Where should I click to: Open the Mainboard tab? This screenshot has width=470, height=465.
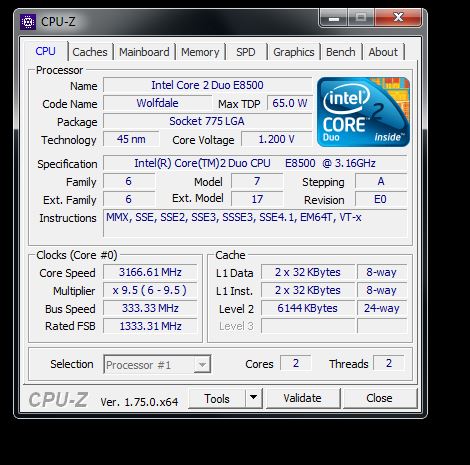coord(144,52)
